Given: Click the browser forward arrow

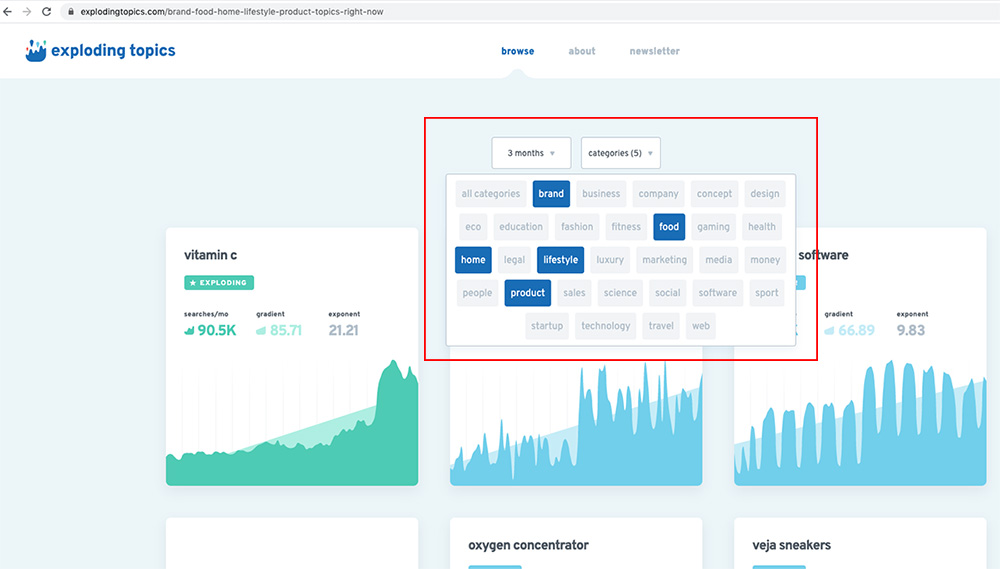Looking at the screenshot, I should pyautogui.click(x=27, y=12).
